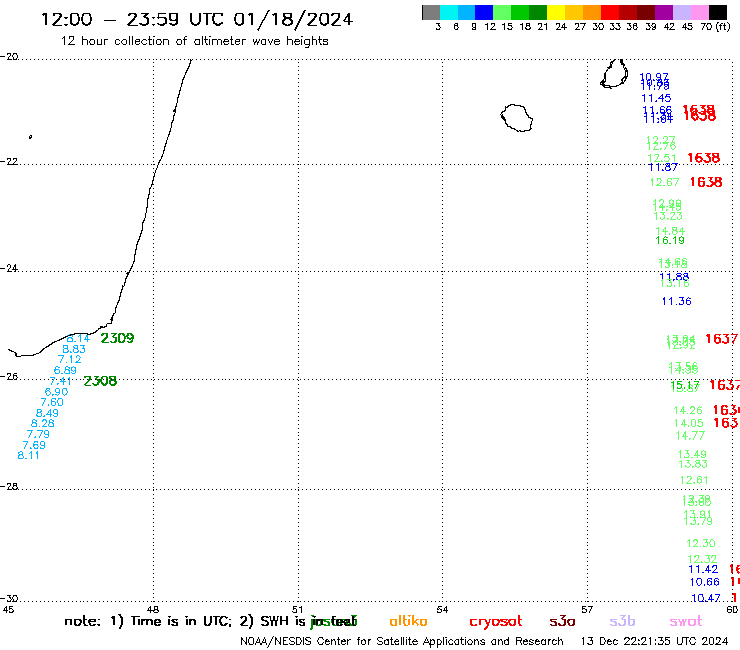Click the latitude axis label '-28'
Screen dimensions: 740x650
(x=9, y=486)
